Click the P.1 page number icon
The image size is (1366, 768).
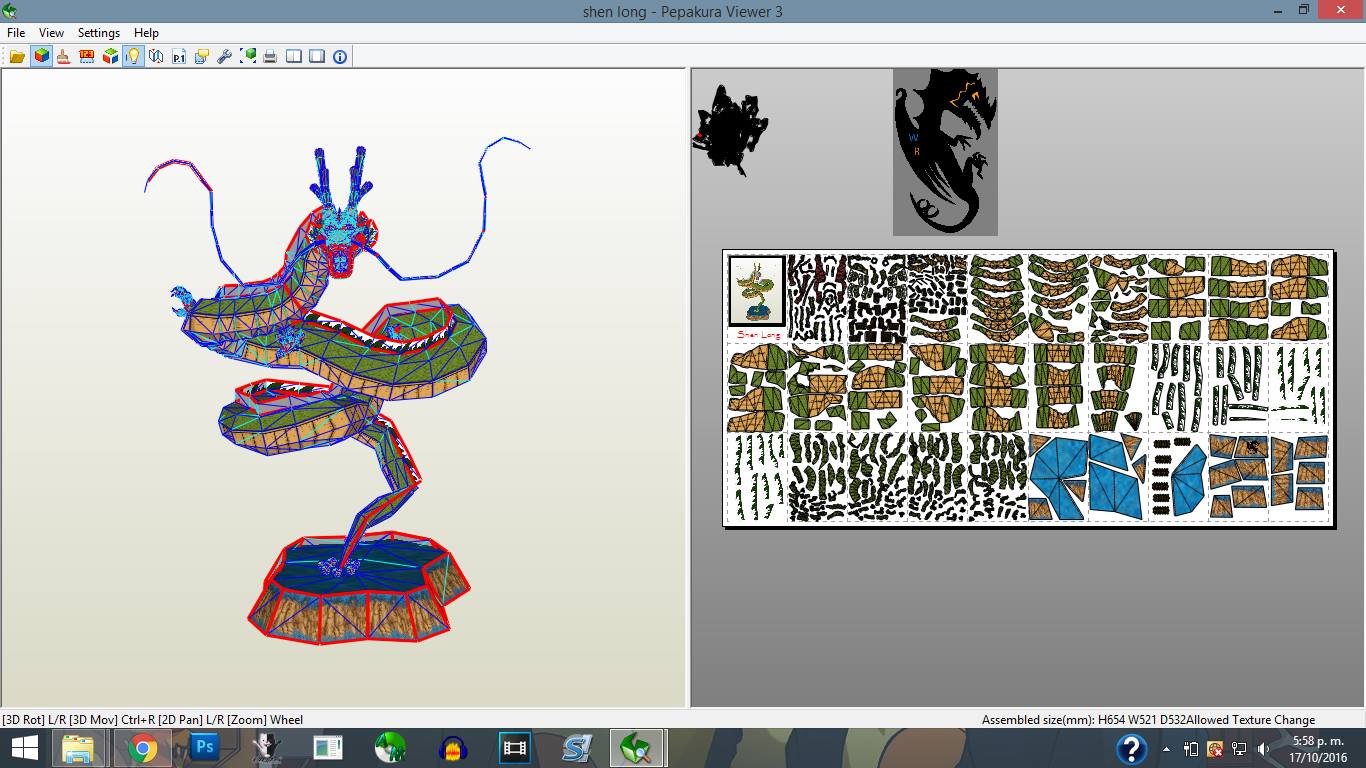(x=179, y=56)
